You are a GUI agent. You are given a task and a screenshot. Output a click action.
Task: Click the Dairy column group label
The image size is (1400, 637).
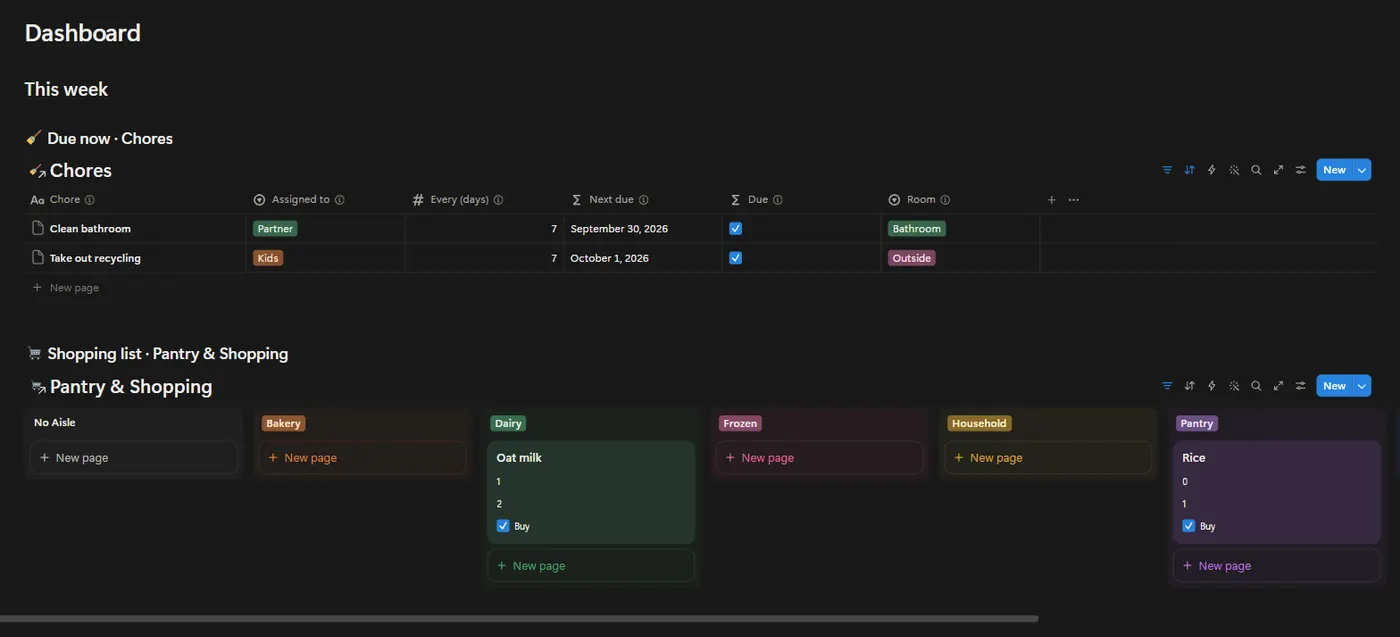coord(508,423)
